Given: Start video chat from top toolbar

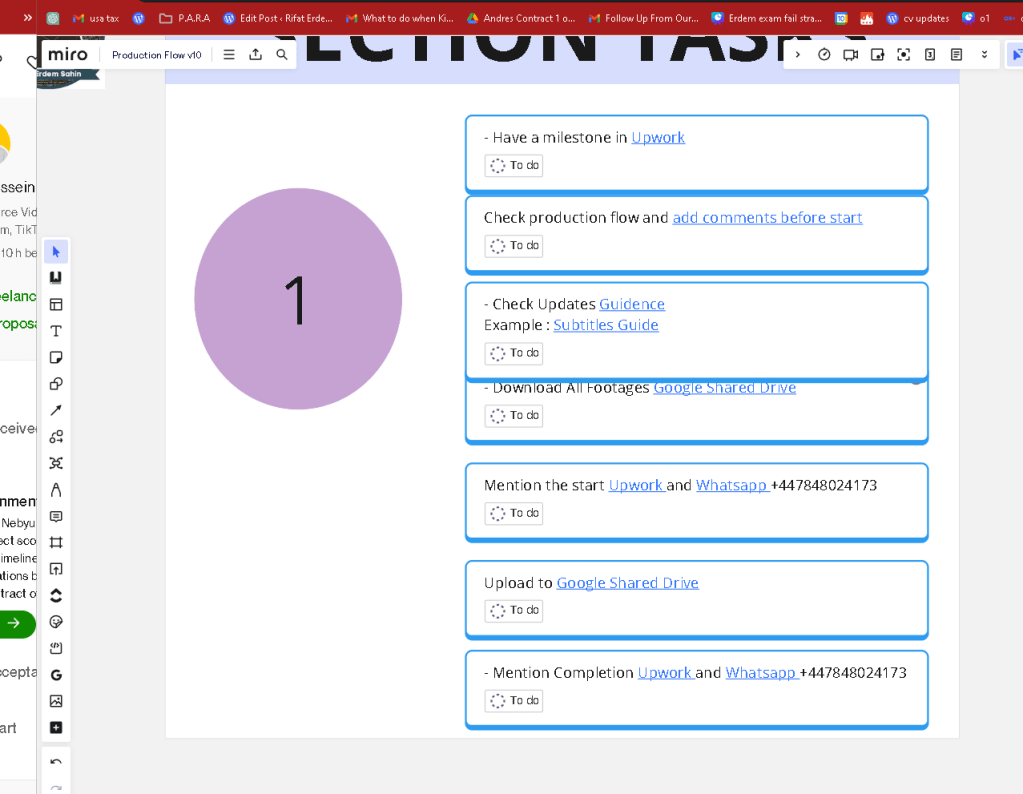Looking at the screenshot, I should [851, 55].
